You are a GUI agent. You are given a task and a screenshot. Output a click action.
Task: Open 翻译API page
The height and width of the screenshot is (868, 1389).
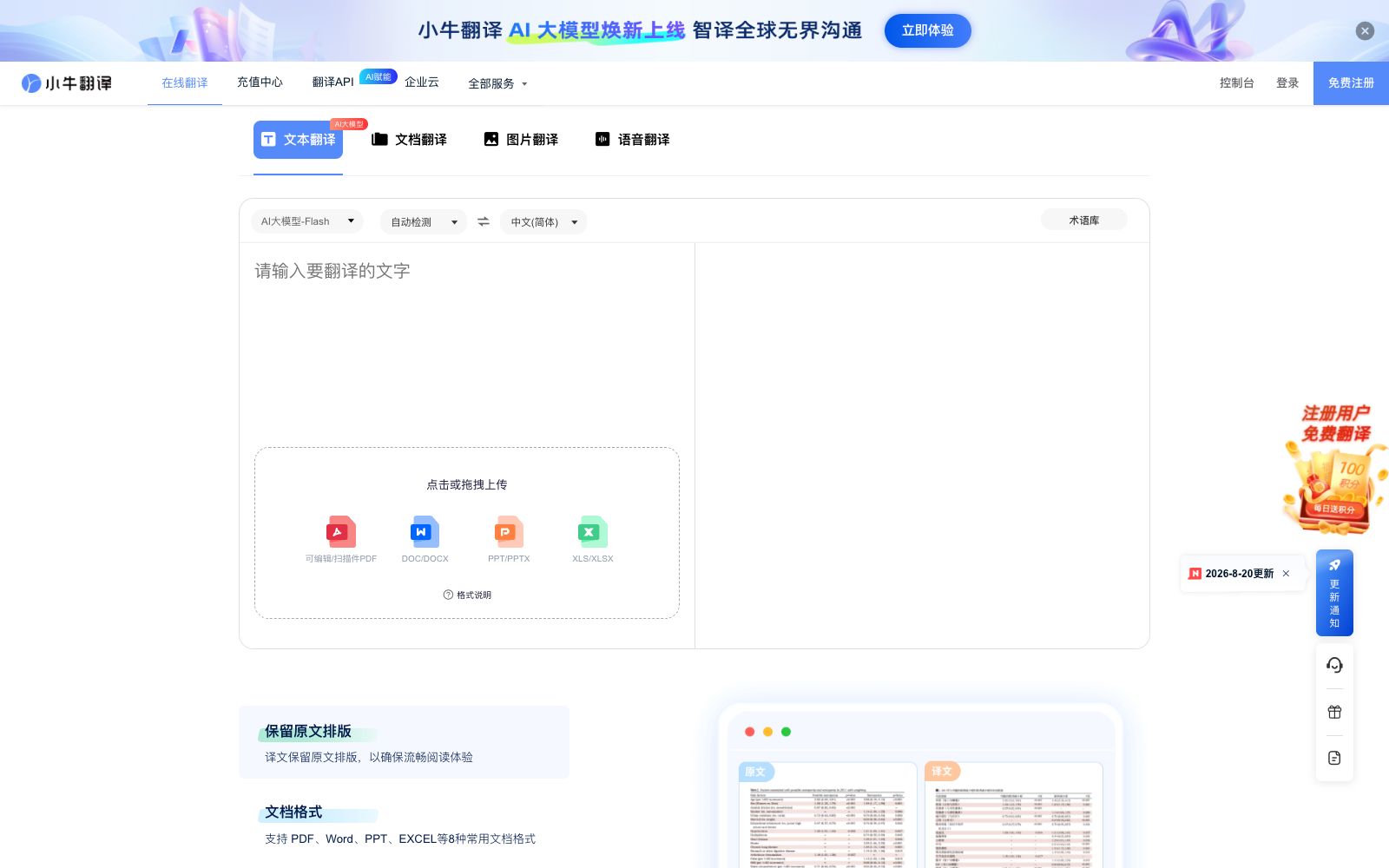point(332,82)
